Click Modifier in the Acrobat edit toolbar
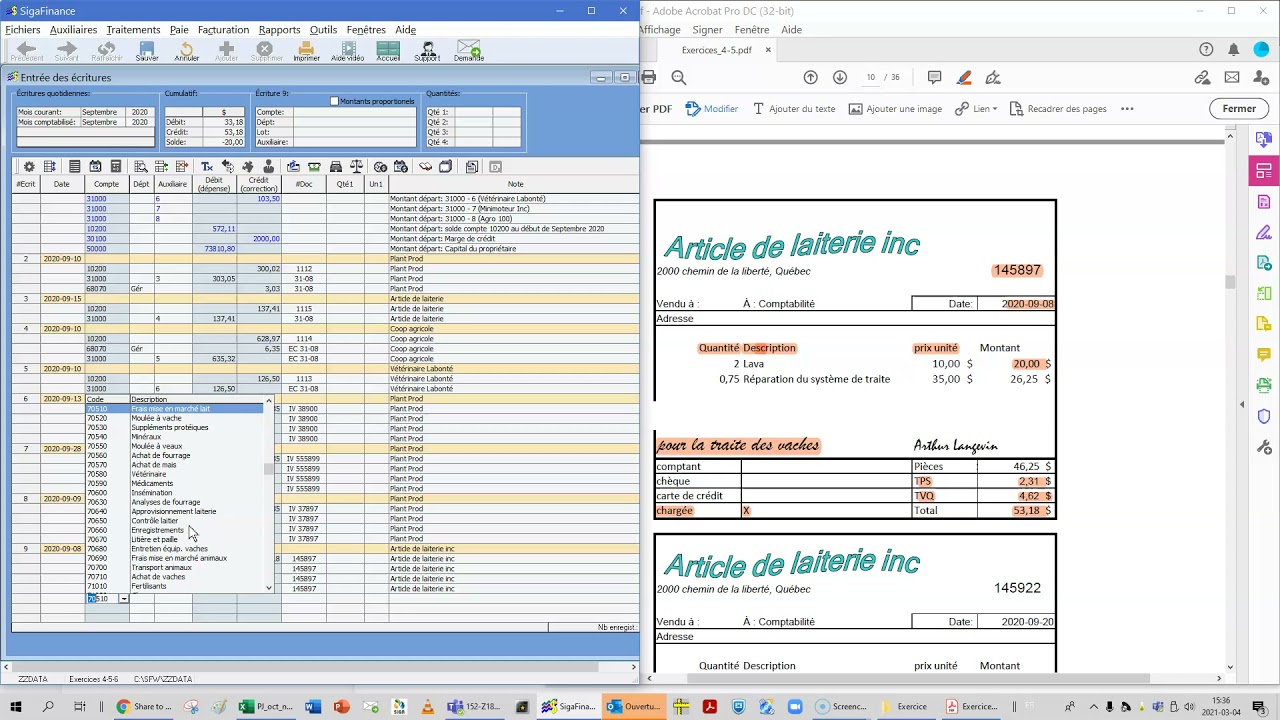1280x720 pixels. coord(712,109)
